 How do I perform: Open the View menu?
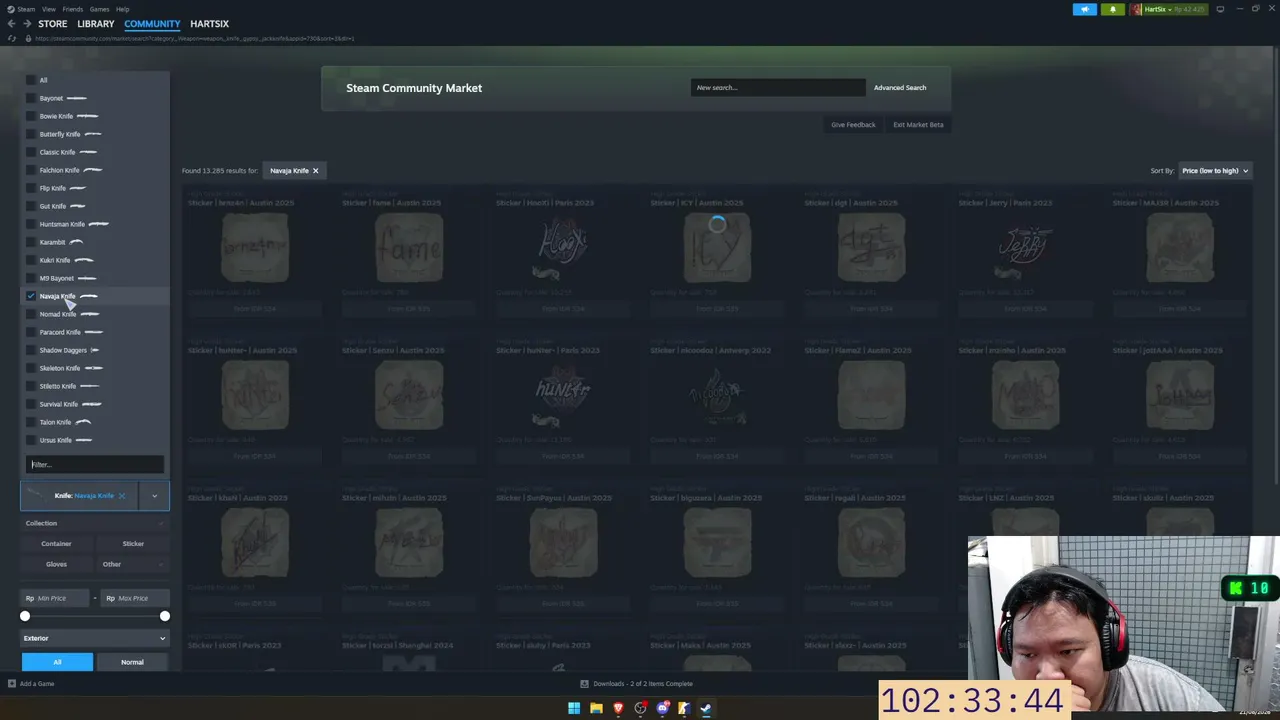tap(48, 9)
